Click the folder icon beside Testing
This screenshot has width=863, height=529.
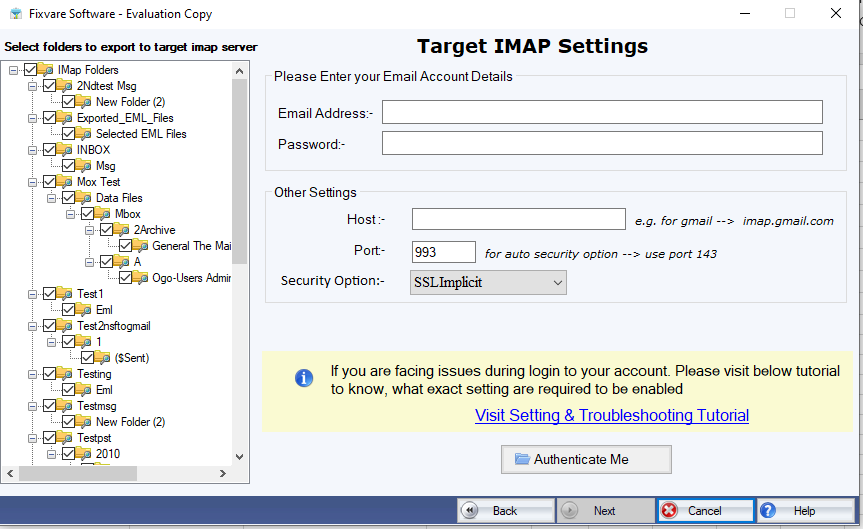coord(65,374)
